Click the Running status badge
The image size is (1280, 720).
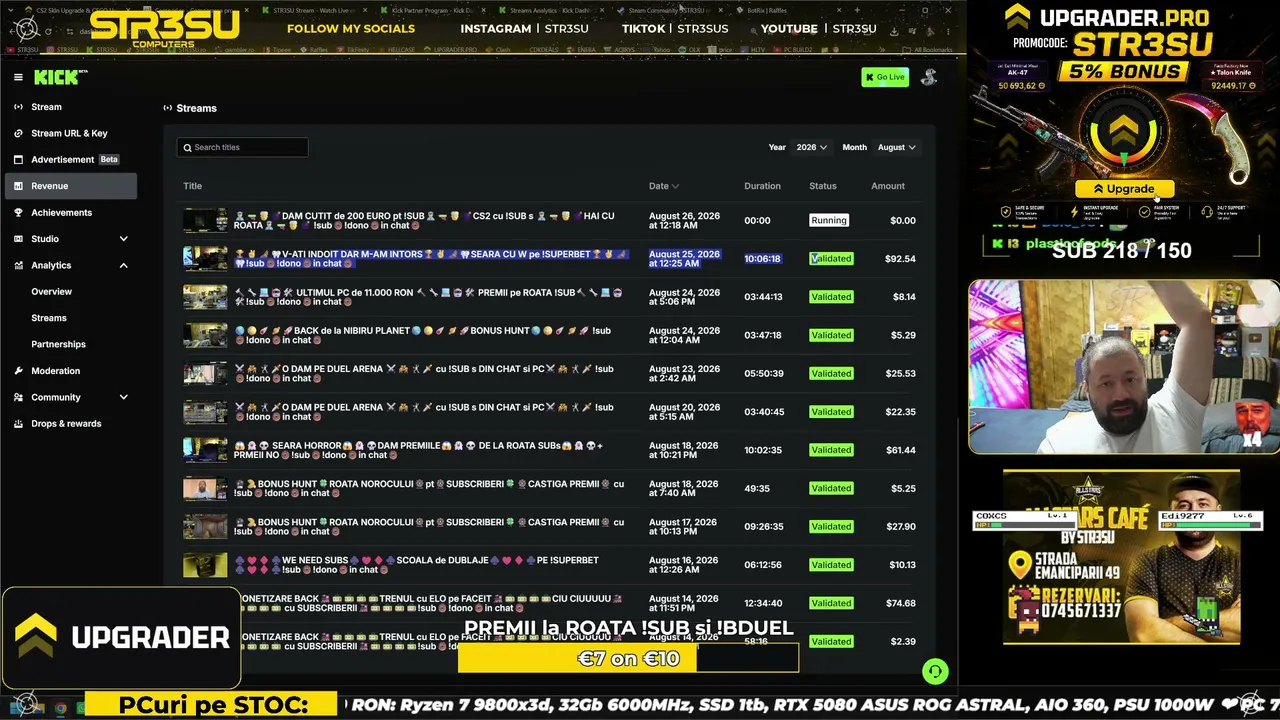point(829,220)
